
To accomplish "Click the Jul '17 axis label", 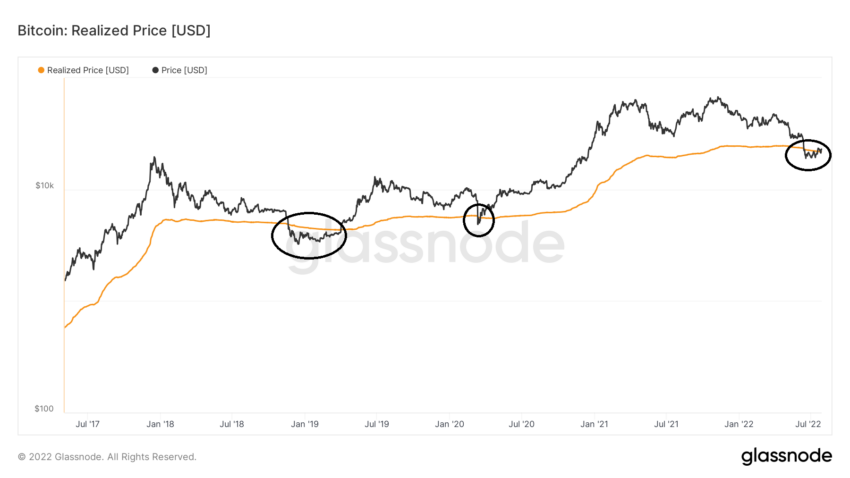I will [x=87, y=424].
